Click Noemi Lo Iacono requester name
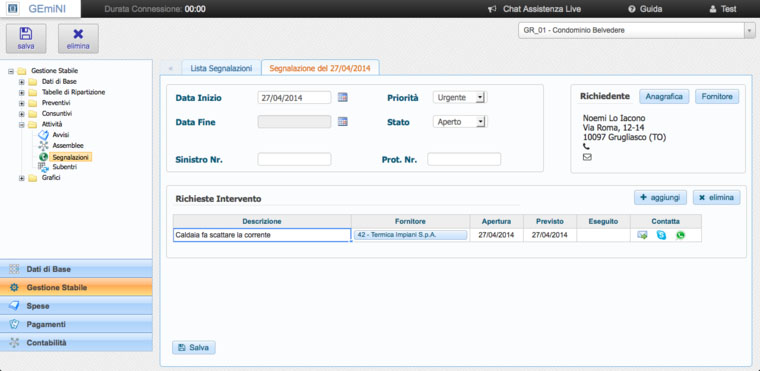Screen dimensions: 760x371 [614, 118]
